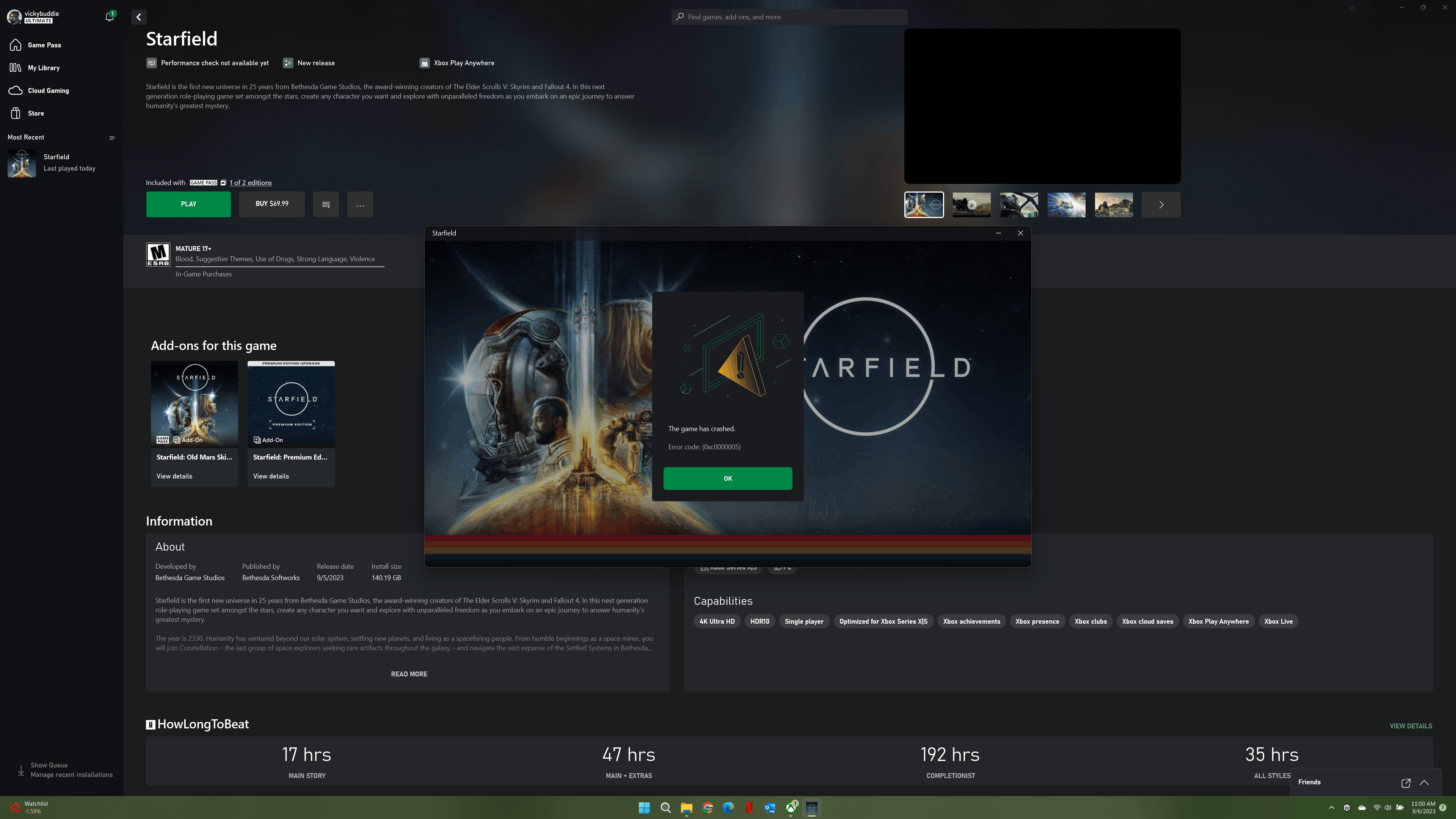Viewport: 1456px width, 819px height.
Task: Click the green PLAY button
Action: pyautogui.click(x=188, y=204)
